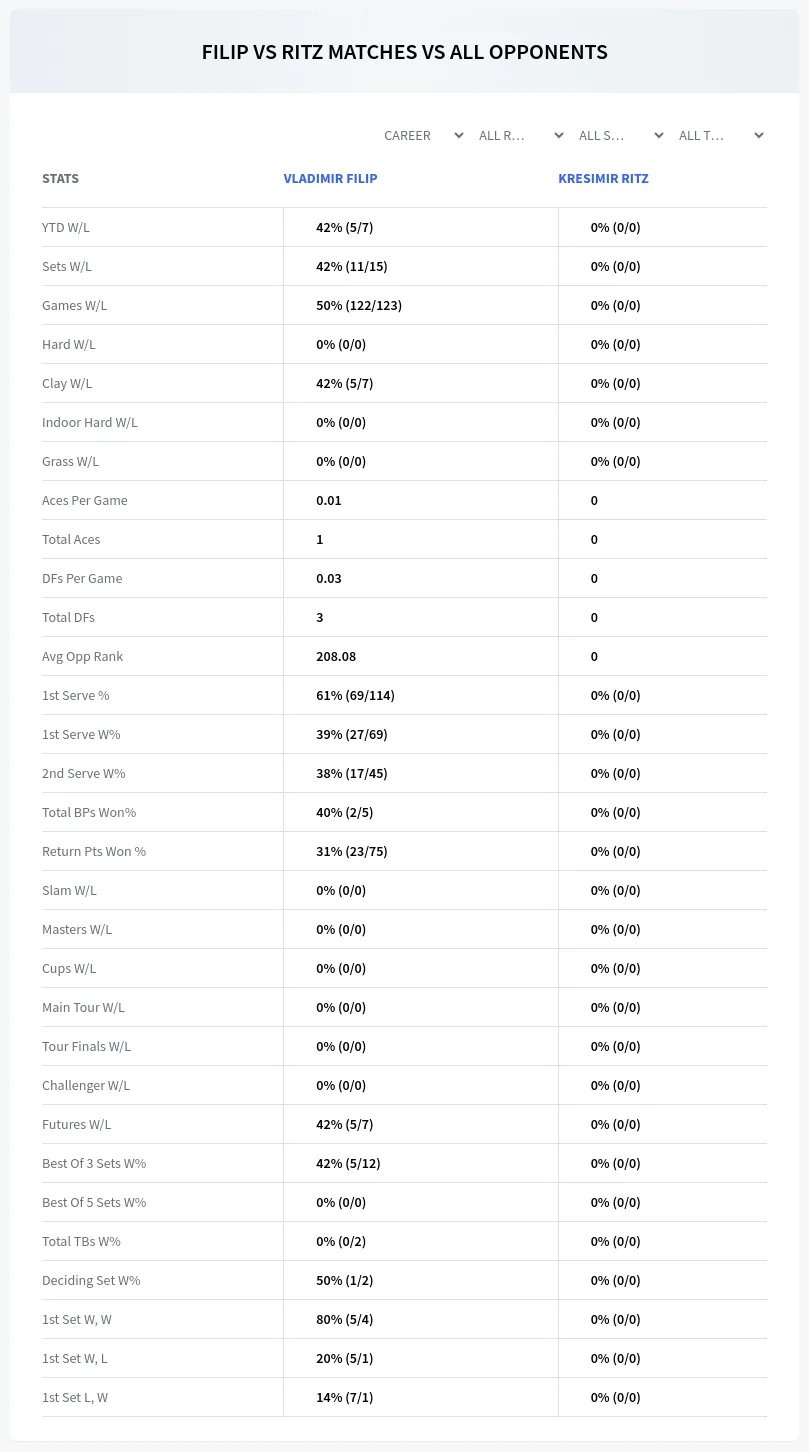
Task: Open the ALL S... surfaces dropdown
Action: pyautogui.click(x=619, y=135)
